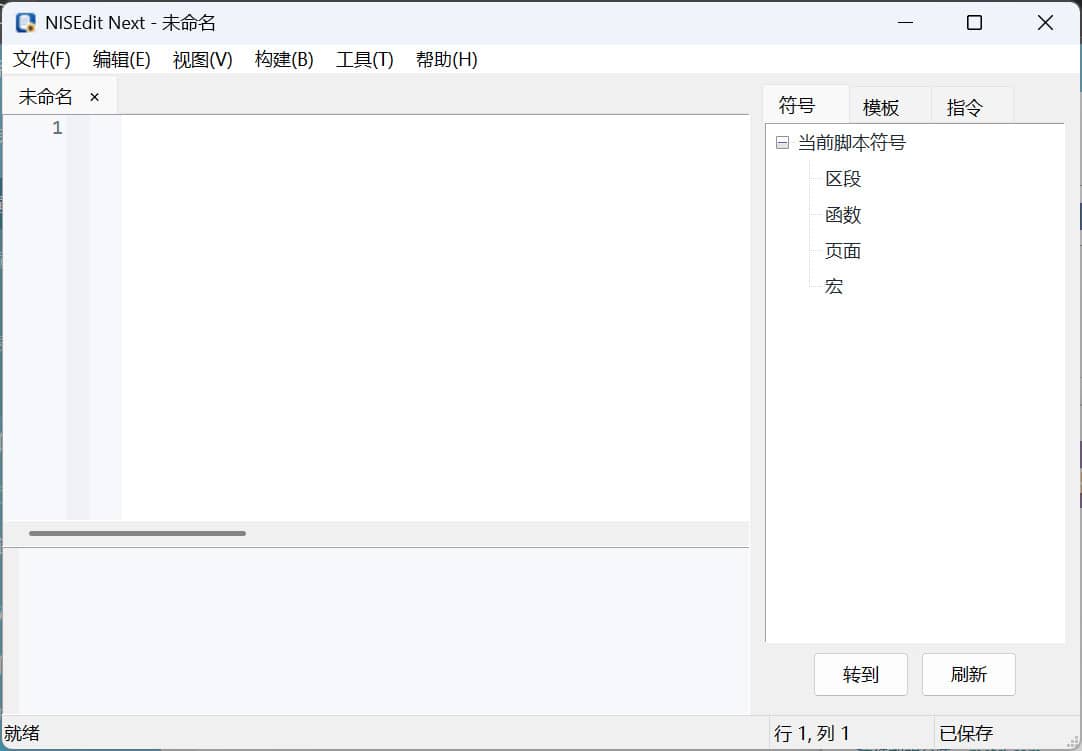This screenshot has width=1082, height=751.
Task: Select the 当前脚本符号 tree root
Action: pyautogui.click(x=852, y=143)
